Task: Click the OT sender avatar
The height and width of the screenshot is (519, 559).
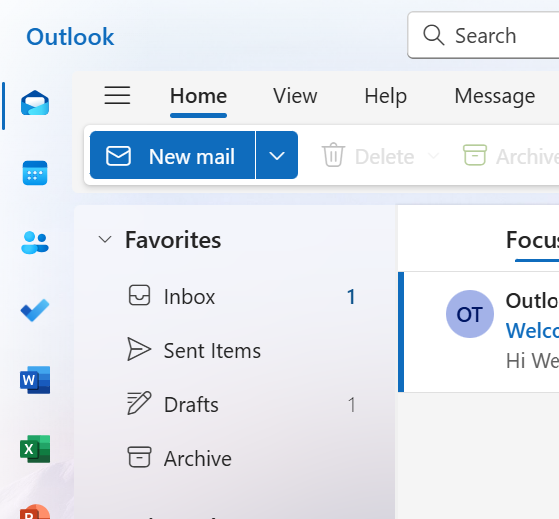Action: (470, 314)
